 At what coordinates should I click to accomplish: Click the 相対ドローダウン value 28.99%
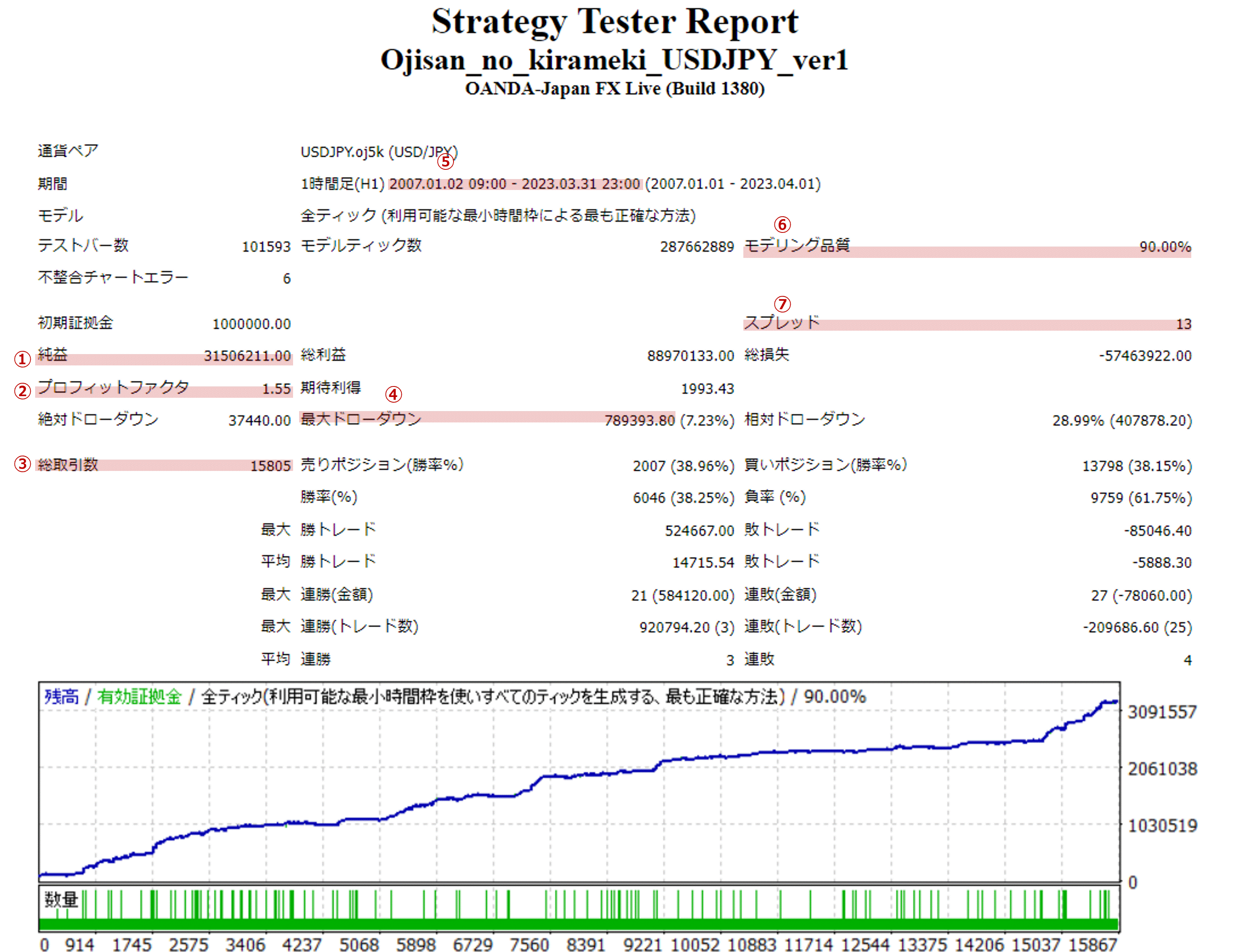click(x=1078, y=420)
